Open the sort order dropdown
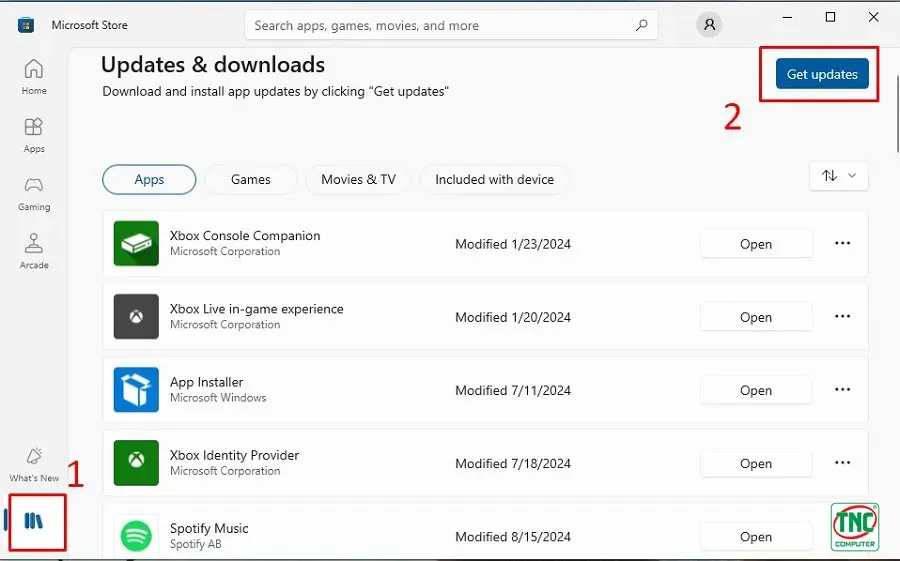900x561 pixels. click(839, 176)
